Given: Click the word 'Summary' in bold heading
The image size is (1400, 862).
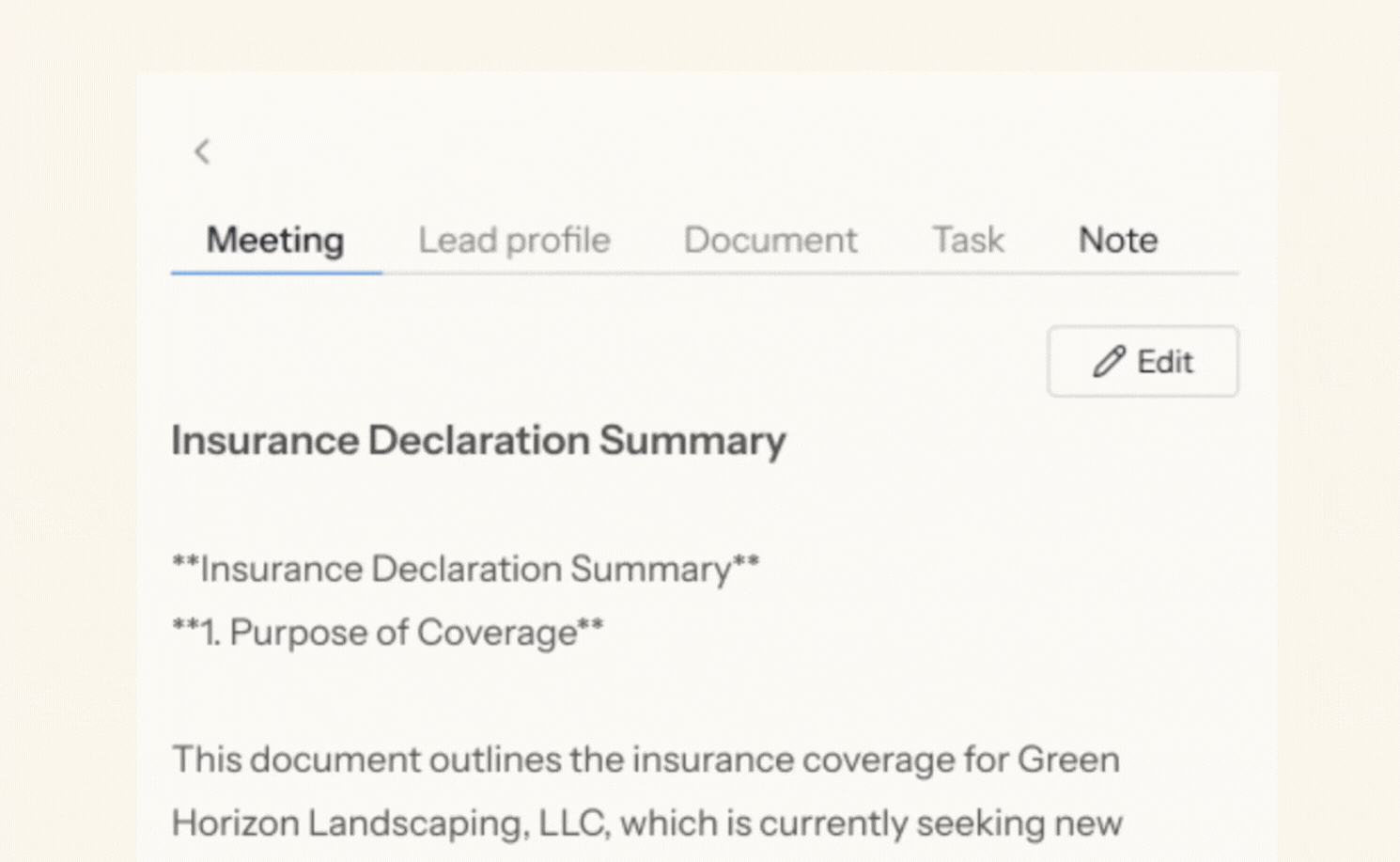Looking at the screenshot, I should 692,441.
